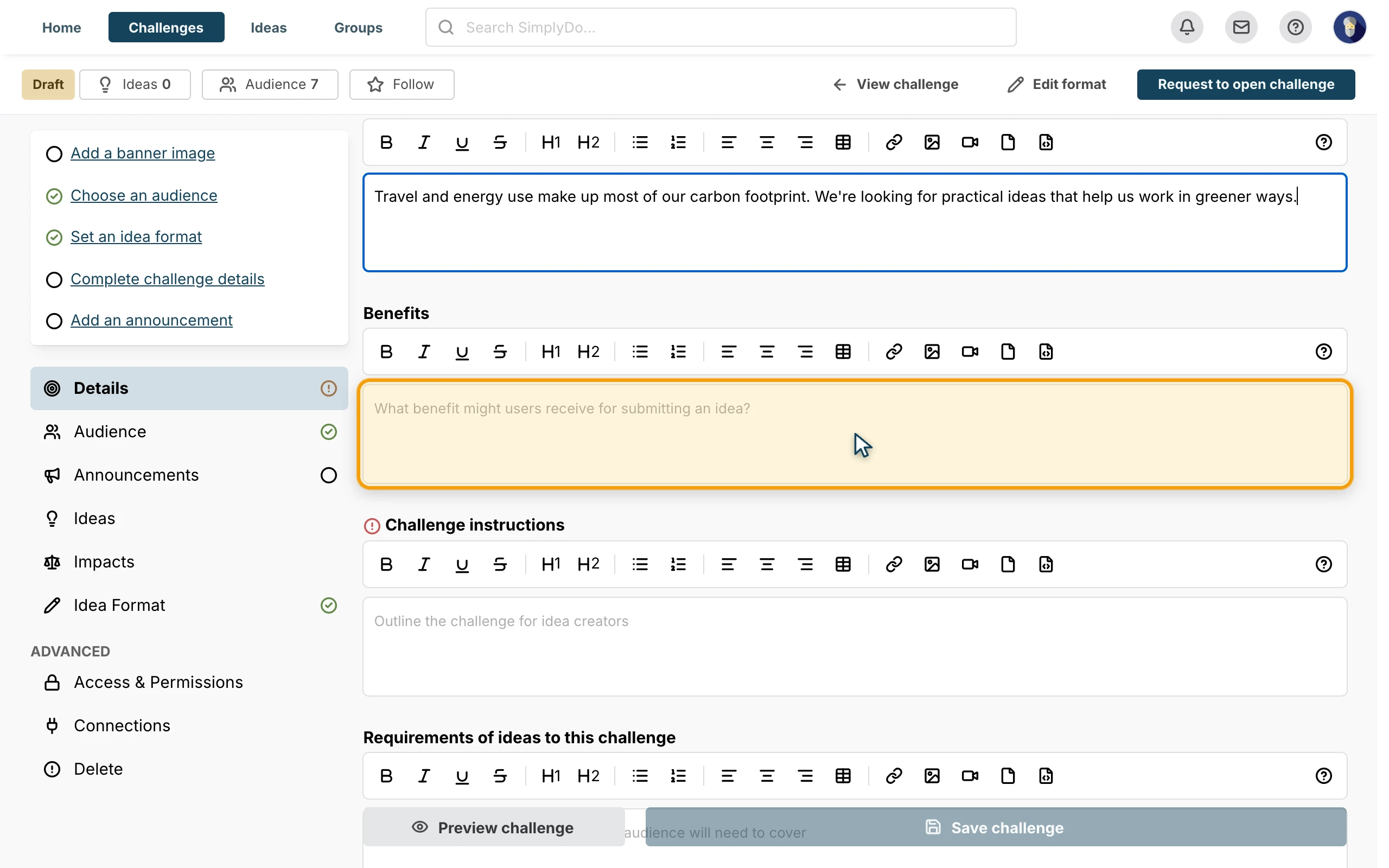
Task: Left align text in top description toolbar
Action: click(729, 142)
